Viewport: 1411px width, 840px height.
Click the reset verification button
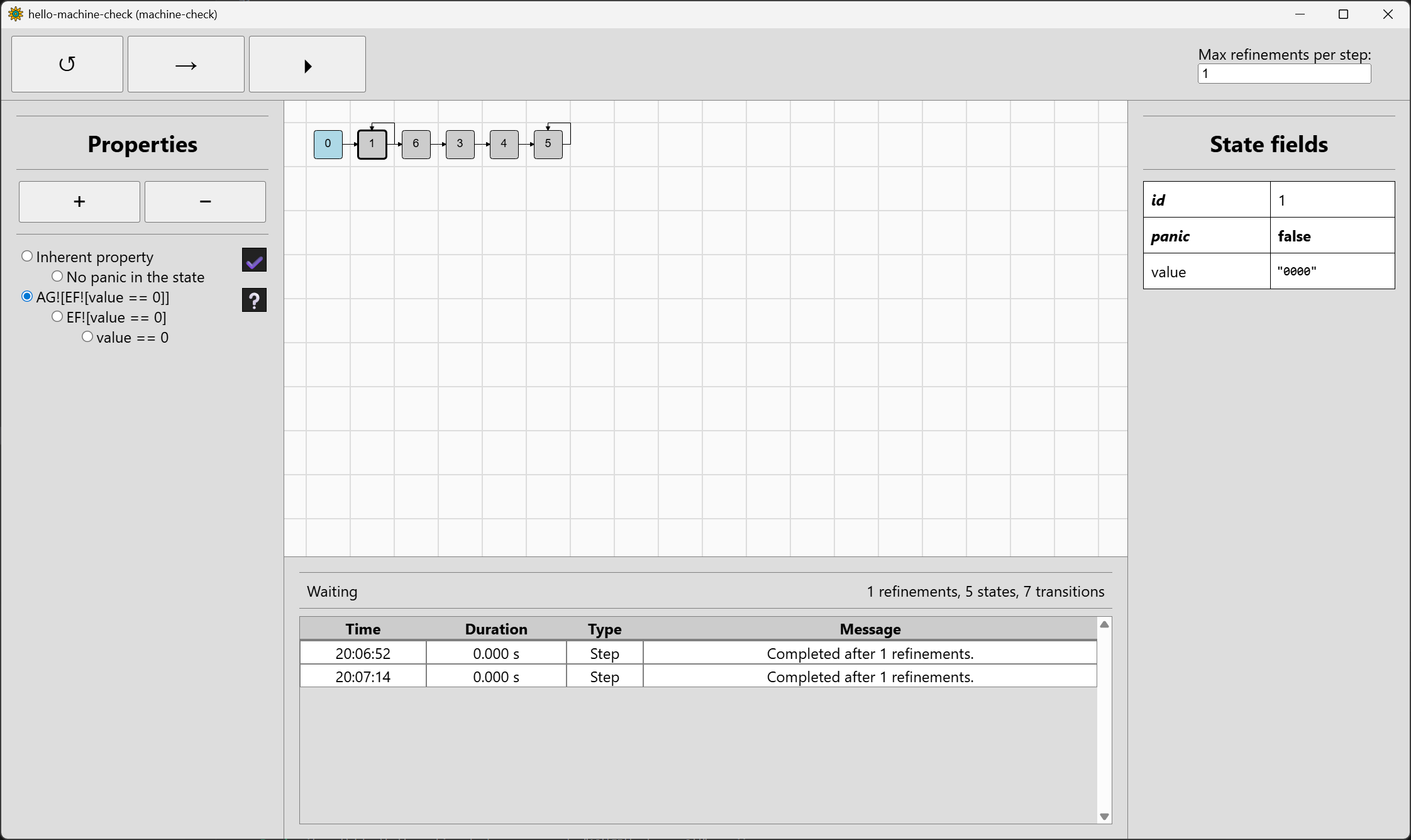click(x=67, y=64)
